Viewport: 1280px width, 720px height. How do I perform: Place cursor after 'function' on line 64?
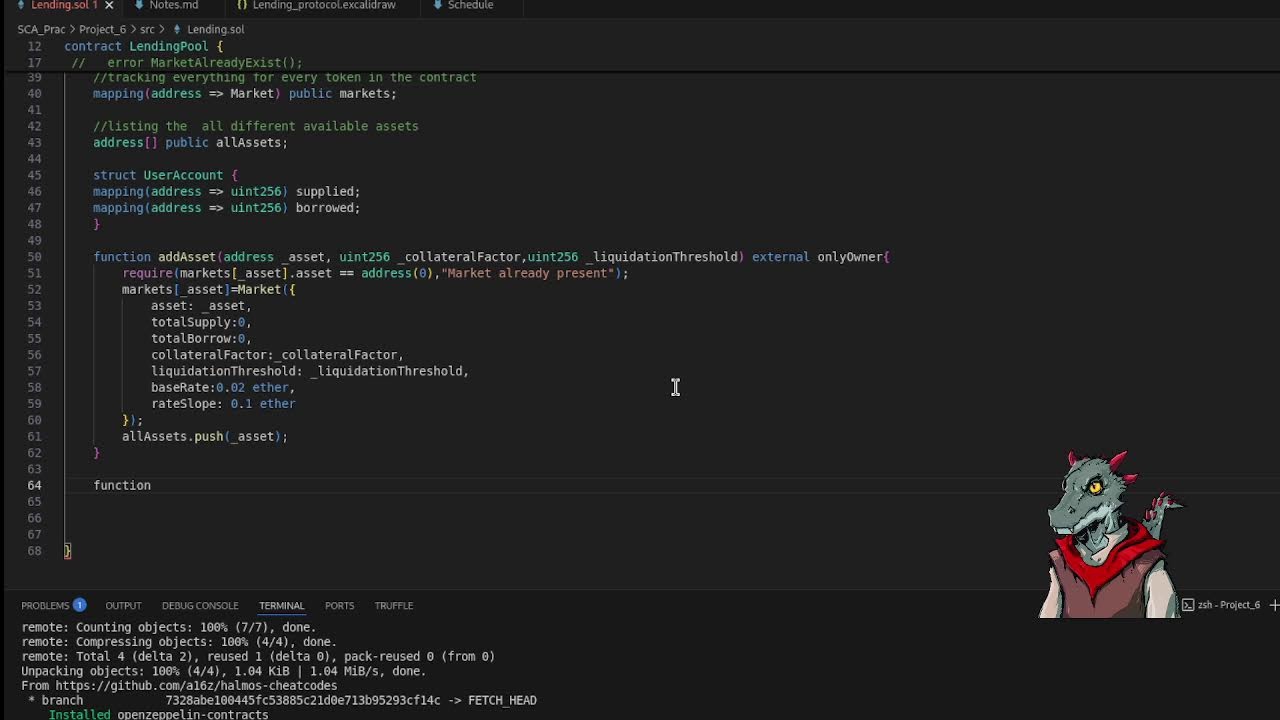click(x=152, y=485)
